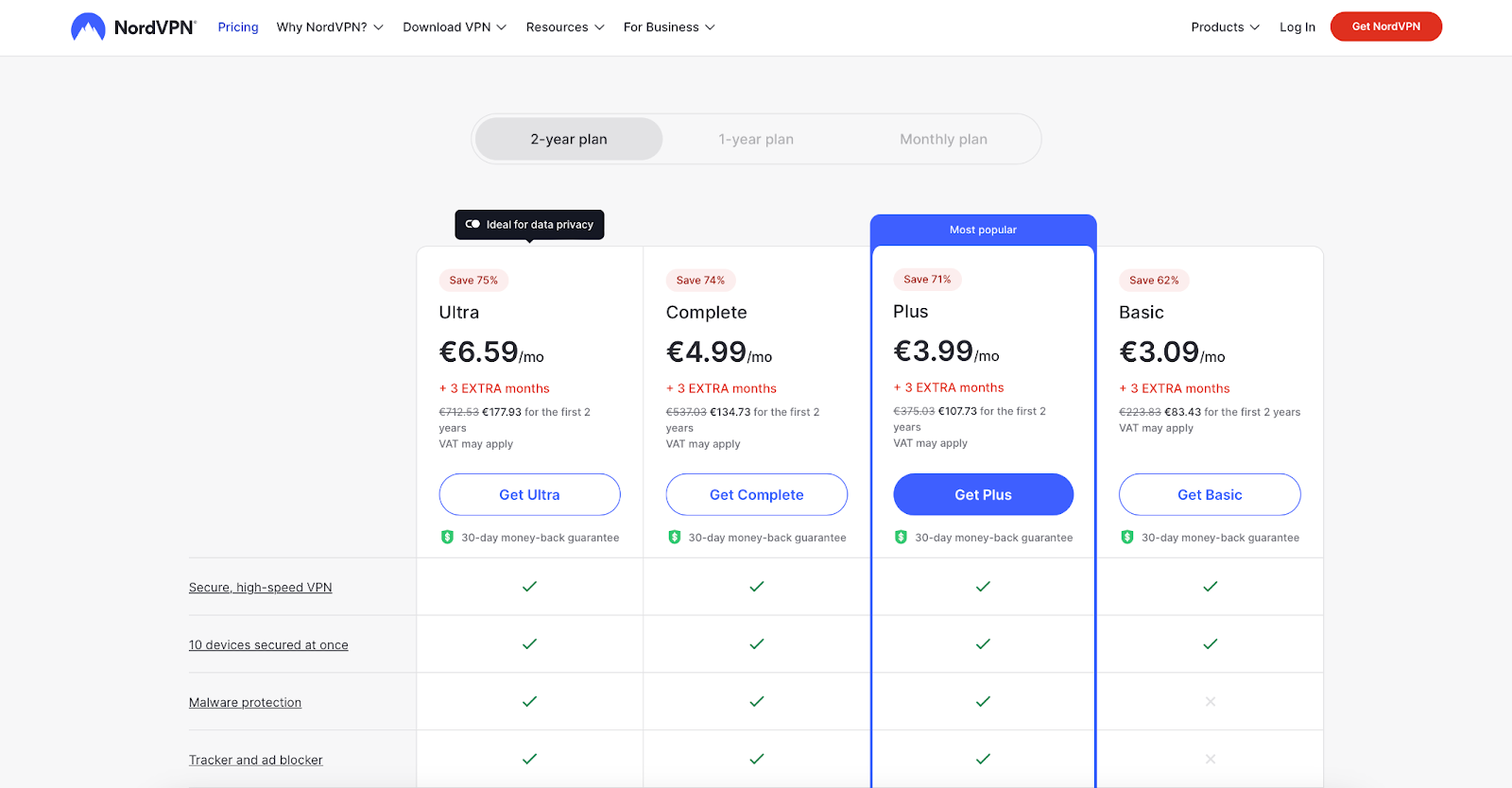The image size is (1512, 788).
Task: Click the blue Get Plus button
Action: pos(983,494)
